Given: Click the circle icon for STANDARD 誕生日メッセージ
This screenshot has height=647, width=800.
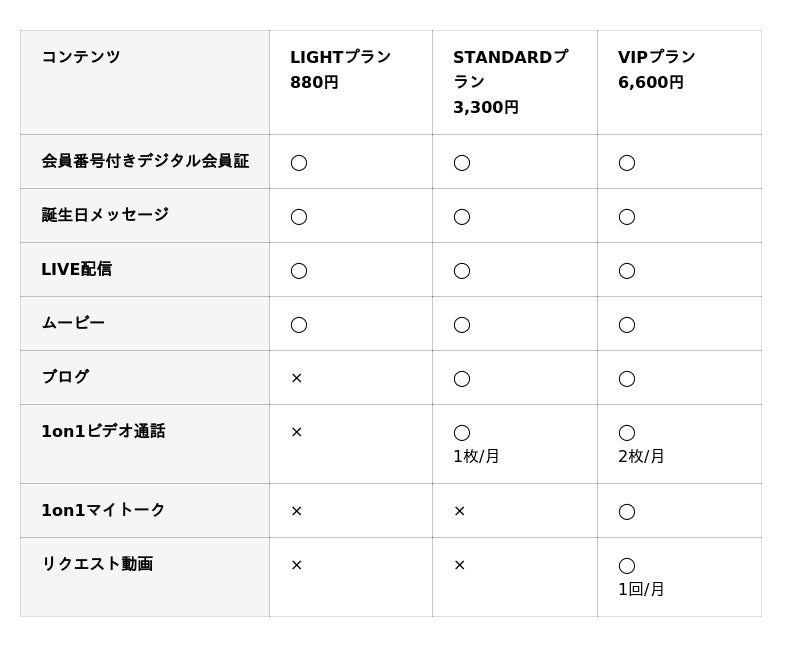Looking at the screenshot, I should point(461,216).
